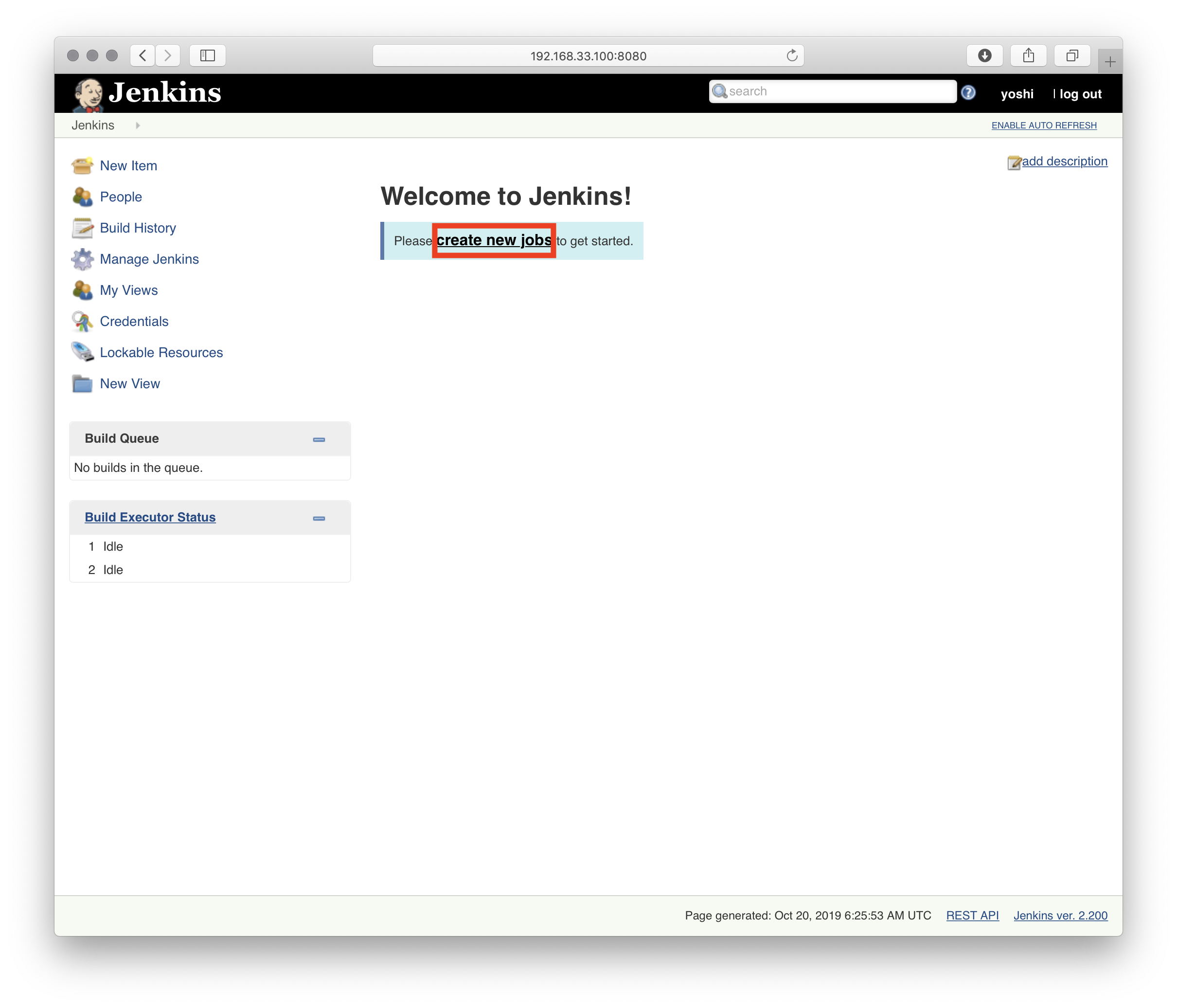
Task: Open New Item from sidebar
Action: click(128, 166)
